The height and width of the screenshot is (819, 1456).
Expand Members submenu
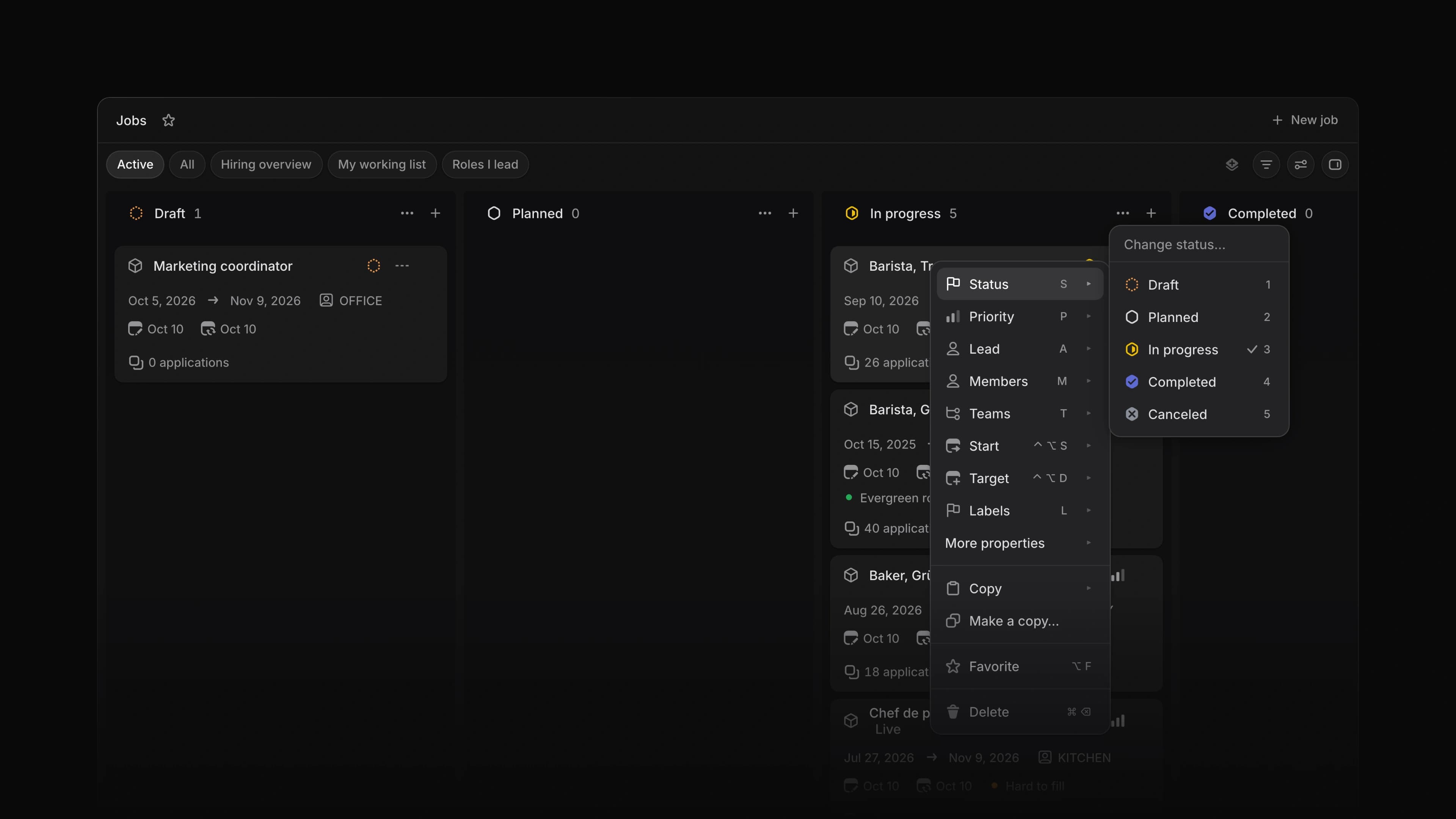pyautogui.click(x=1020, y=381)
